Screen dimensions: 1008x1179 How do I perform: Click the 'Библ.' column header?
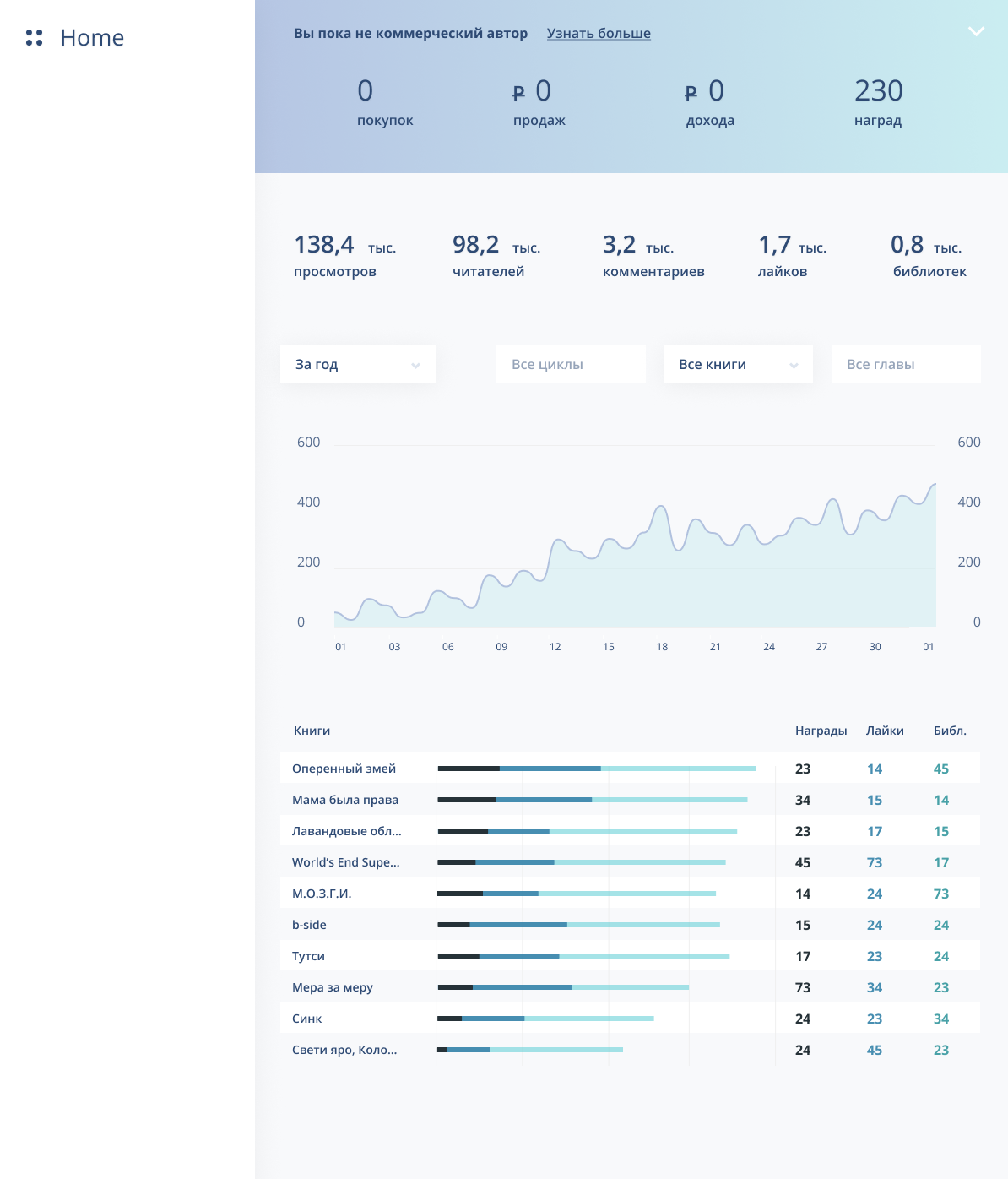(x=950, y=731)
